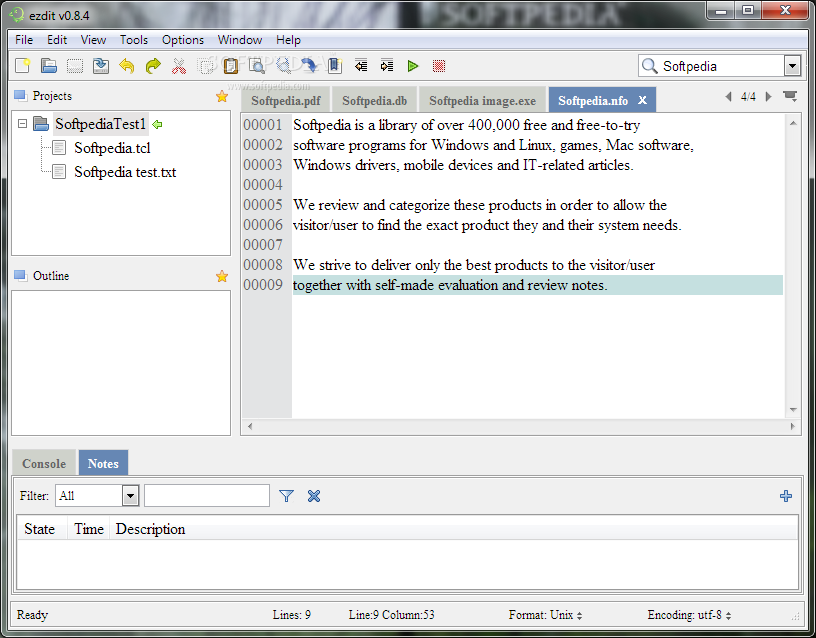Open the View menu
The height and width of the screenshot is (638, 816).
click(93, 40)
